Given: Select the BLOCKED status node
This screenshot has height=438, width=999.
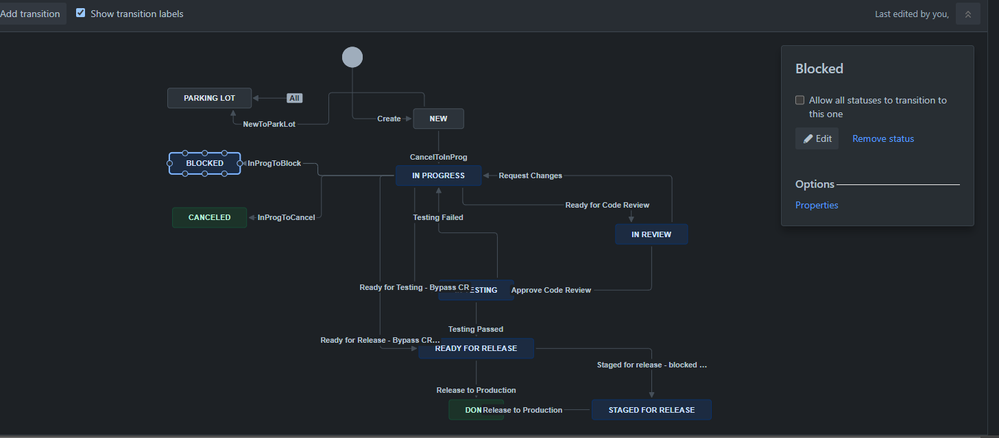Looking at the screenshot, I should 205,163.
